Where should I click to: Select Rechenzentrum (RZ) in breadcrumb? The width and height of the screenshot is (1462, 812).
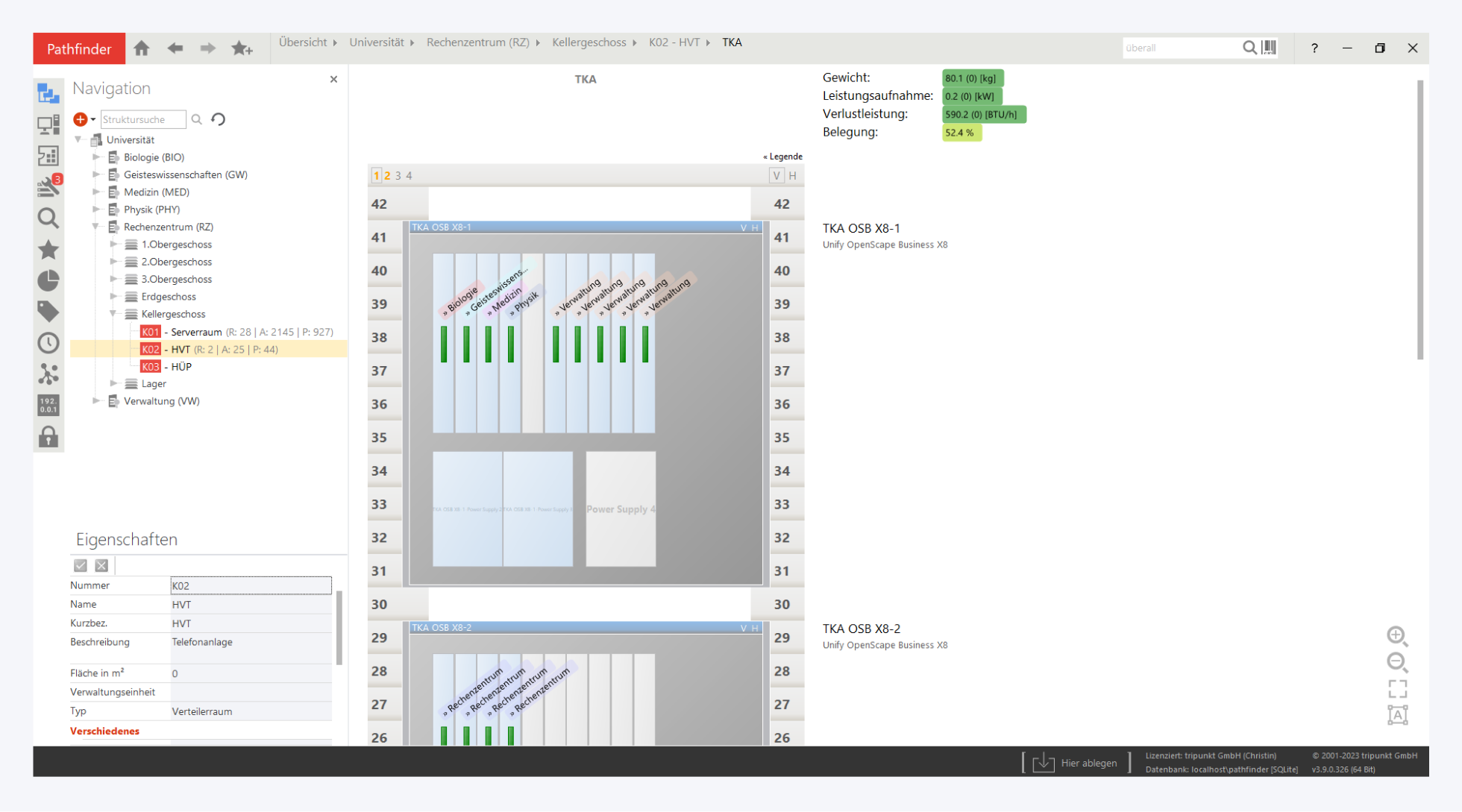(x=477, y=43)
